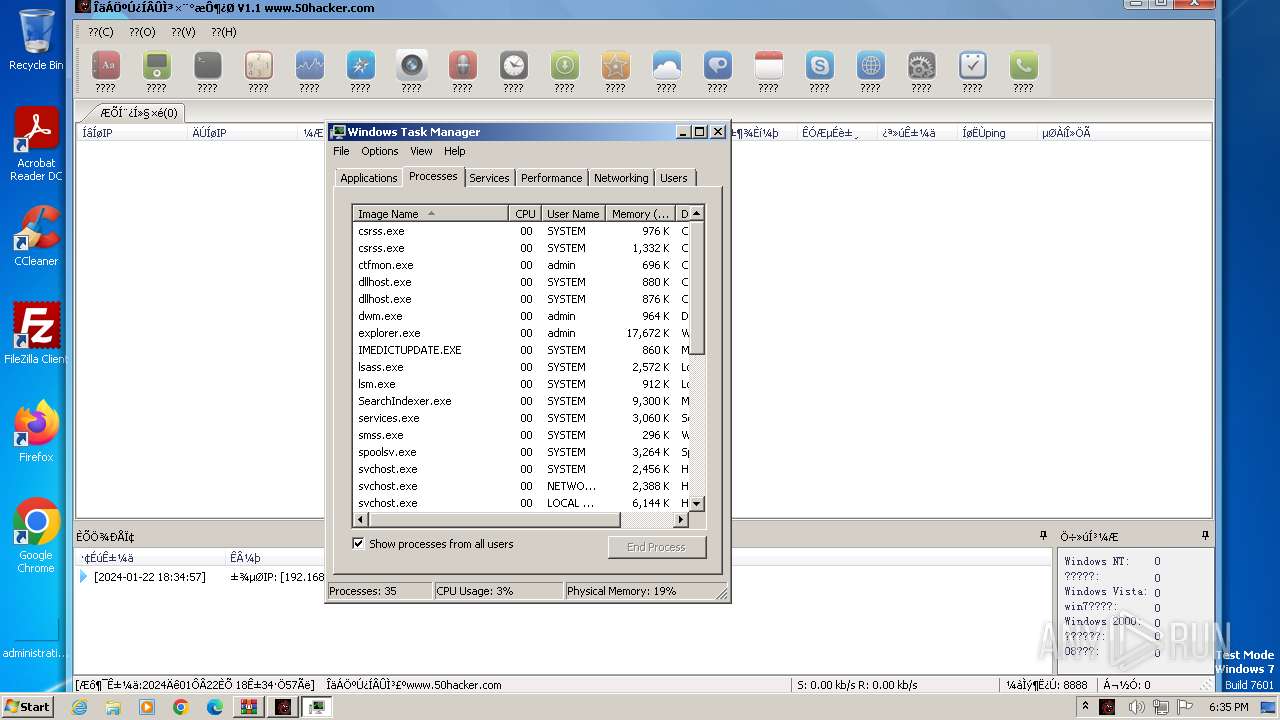1280x720 pixels.
Task: Select ctfmon.exe process row
Action: [520, 265]
